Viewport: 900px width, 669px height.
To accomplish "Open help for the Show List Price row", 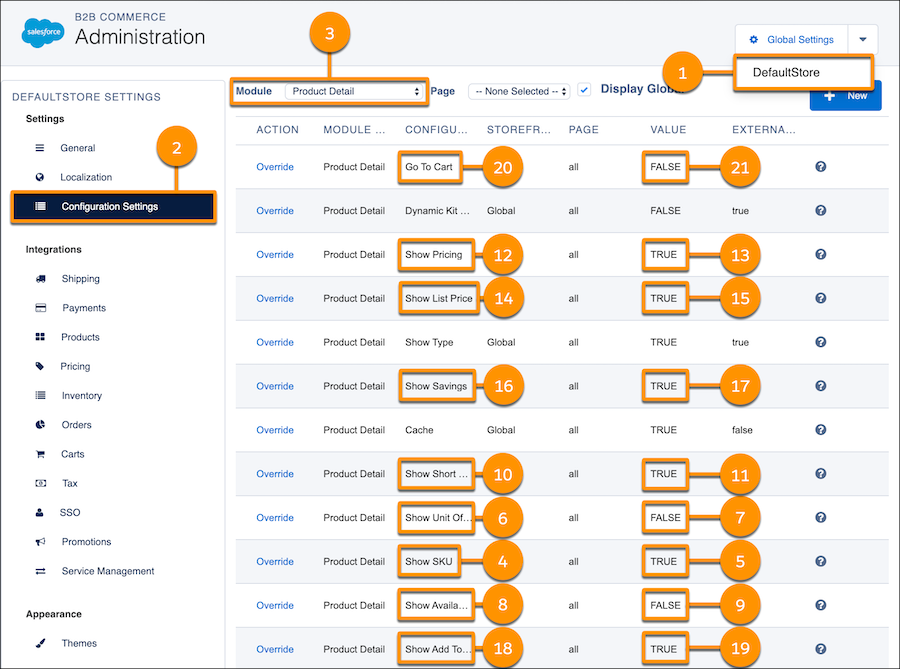I will (x=820, y=298).
